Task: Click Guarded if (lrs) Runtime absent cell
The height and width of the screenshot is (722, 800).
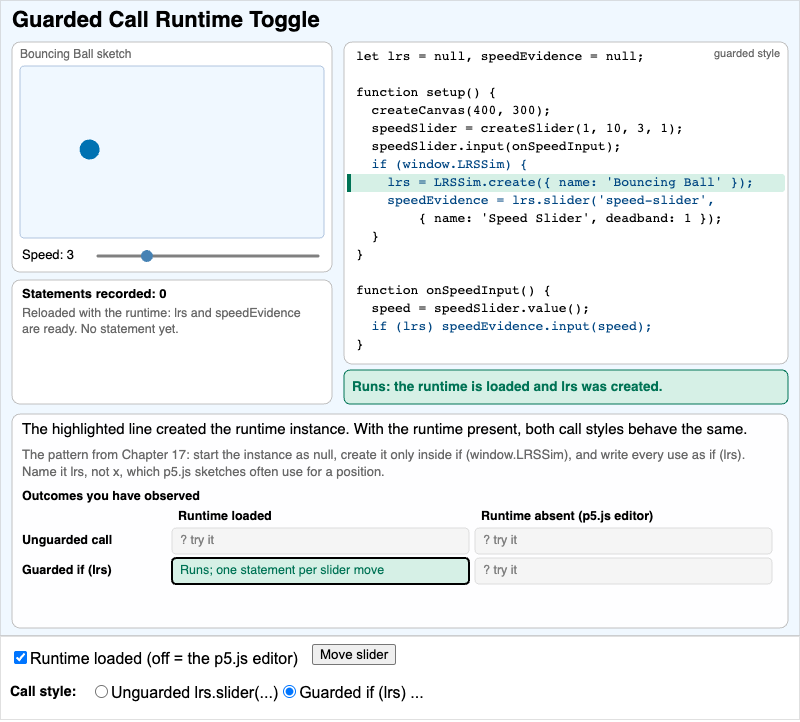Action: click(x=623, y=570)
